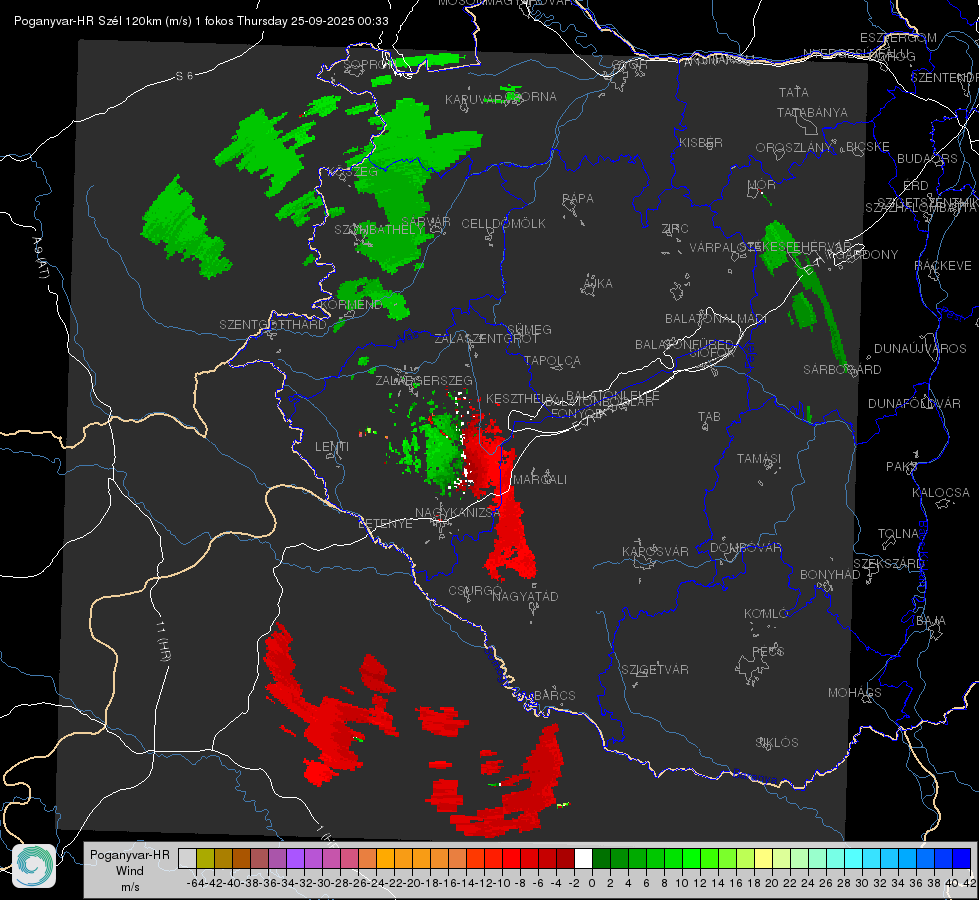Click the KOMLÓ city label
The image size is (979, 900).
765,614
